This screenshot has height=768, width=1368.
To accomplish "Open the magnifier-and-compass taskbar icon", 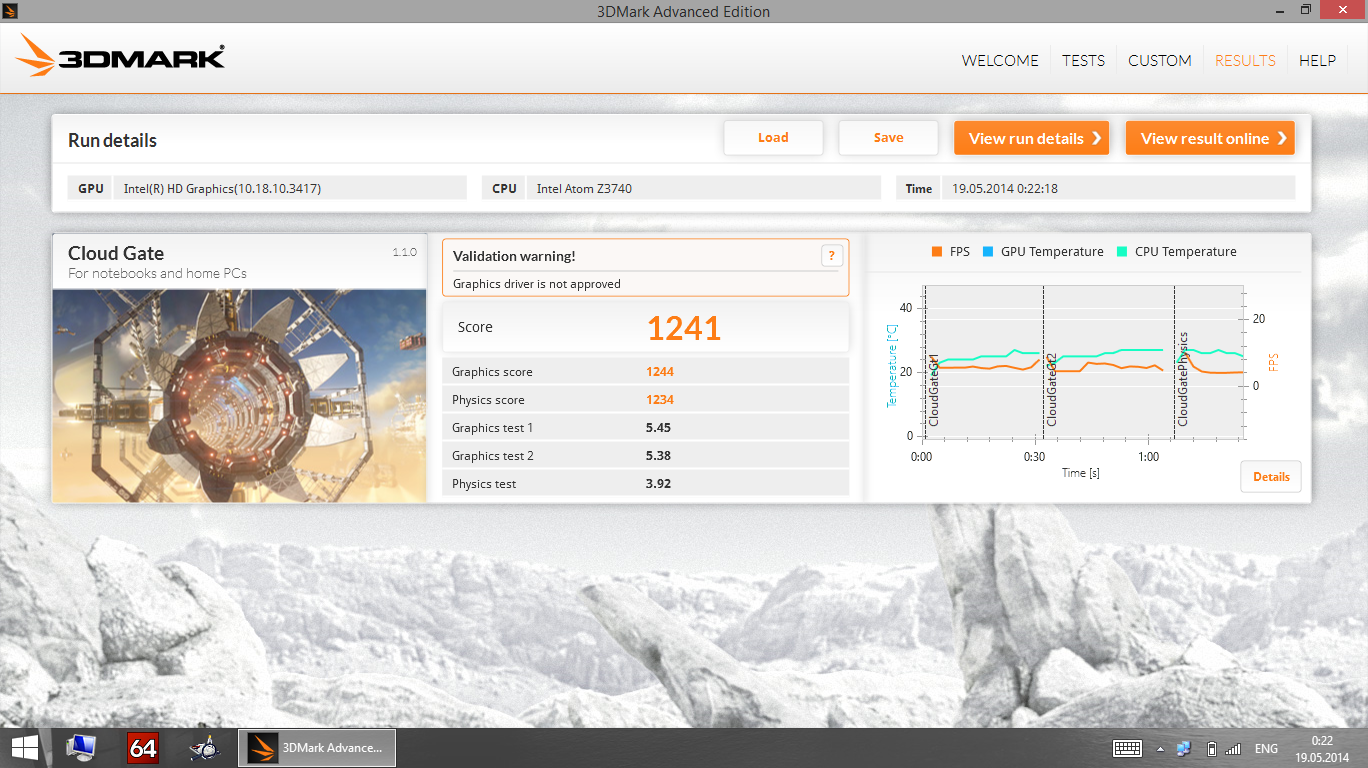I will 205,748.
